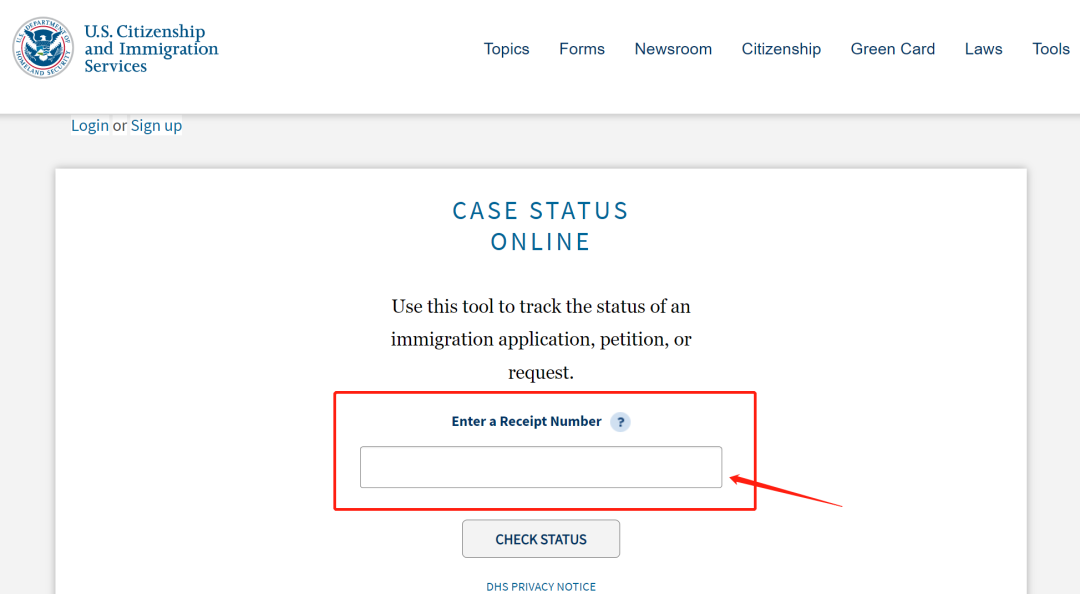
Task: Click the "Enter a Receipt Number" label
Action: tap(526, 422)
